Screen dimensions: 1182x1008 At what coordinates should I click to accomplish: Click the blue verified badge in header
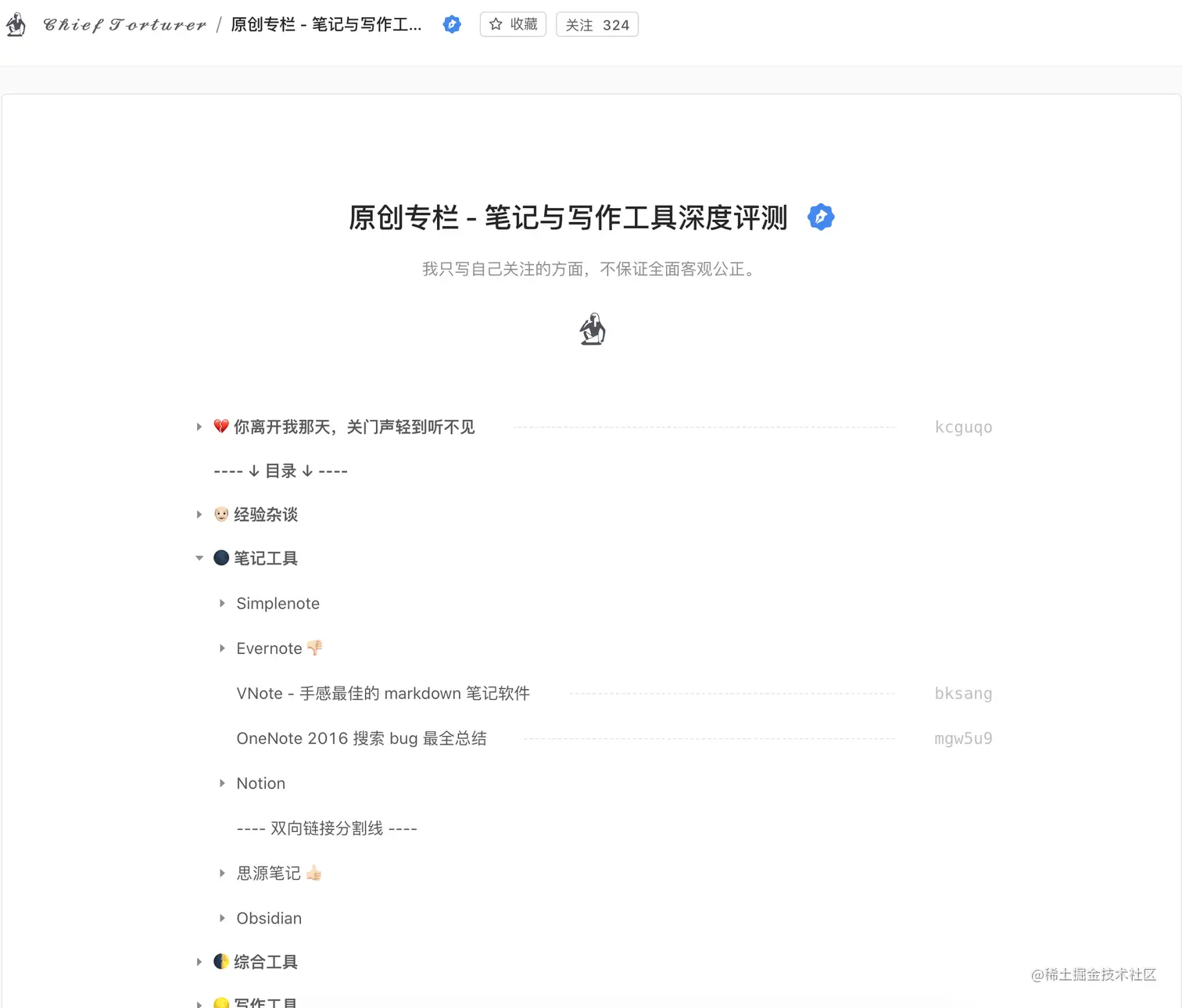click(452, 24)
